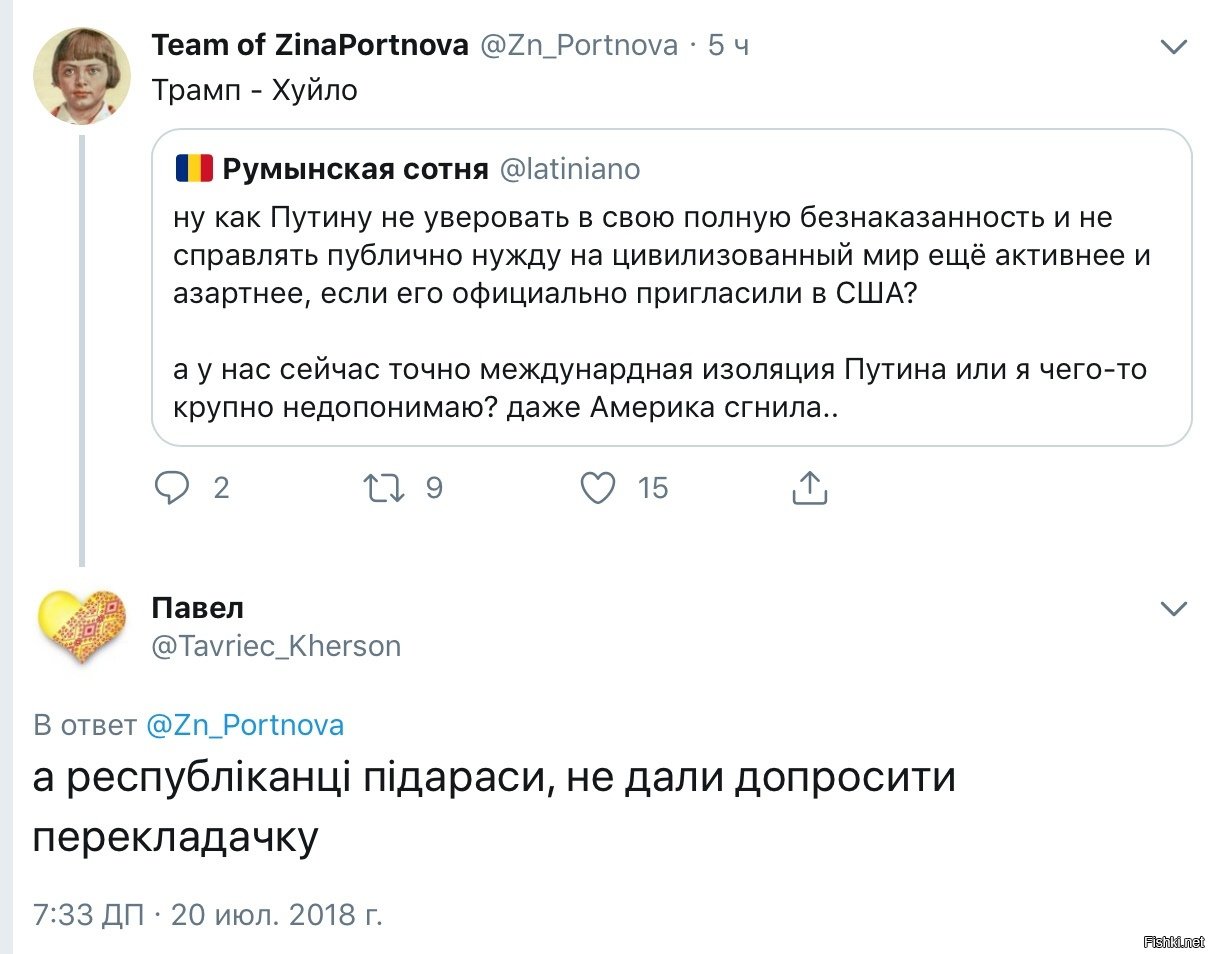The width and height of the screenshot is (1210, 954).
Task: Expand the tweet options chevron for Team of ZinaPortnova
Action: click(1173, 46)
